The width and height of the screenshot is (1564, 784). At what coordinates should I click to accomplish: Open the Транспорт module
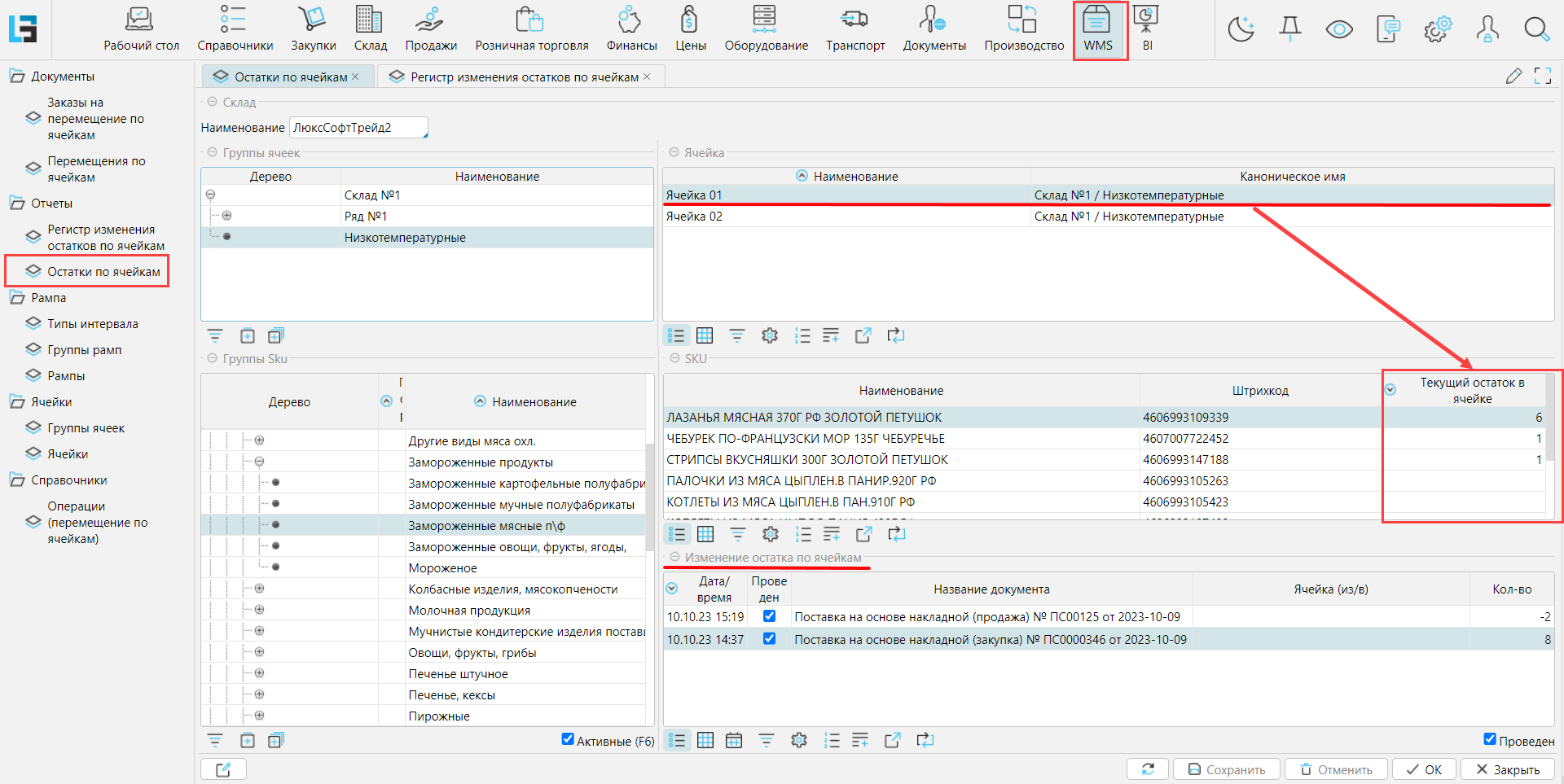tap(854, 29)
